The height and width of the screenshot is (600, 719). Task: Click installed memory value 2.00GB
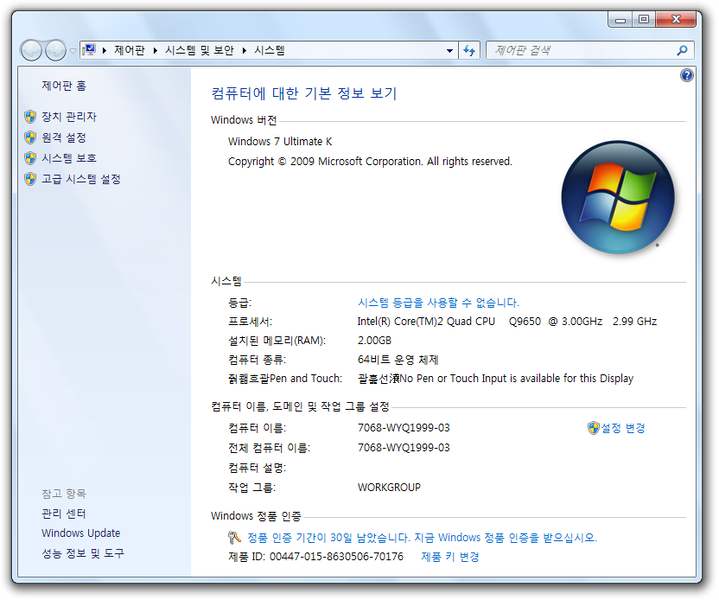tap(374, 340)
